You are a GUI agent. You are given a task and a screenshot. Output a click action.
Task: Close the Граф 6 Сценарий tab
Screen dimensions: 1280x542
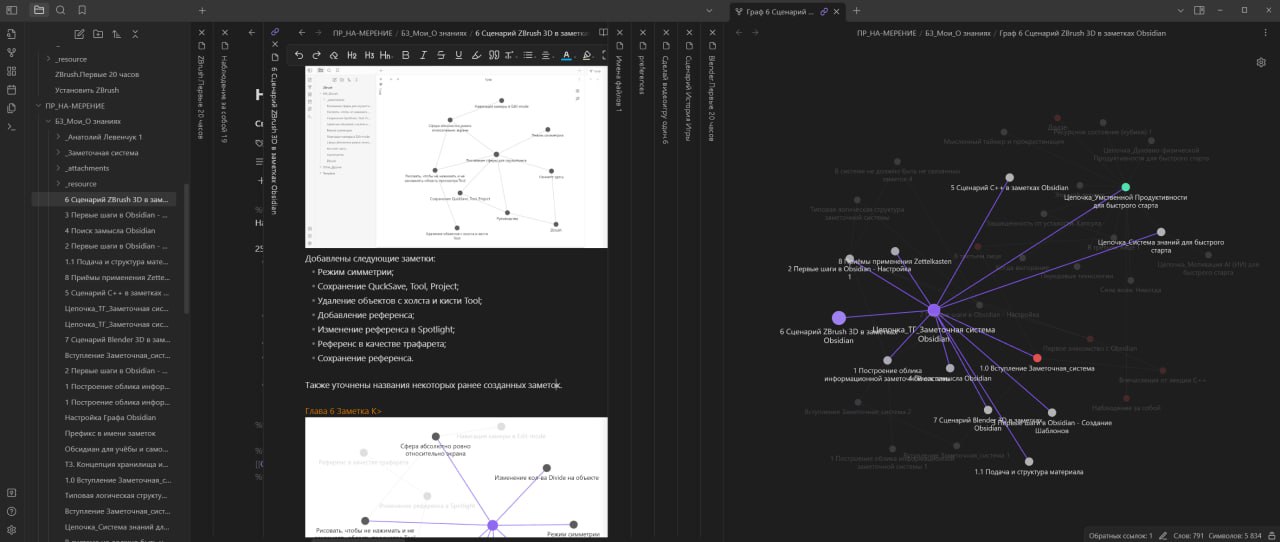[x=837, y=11]
